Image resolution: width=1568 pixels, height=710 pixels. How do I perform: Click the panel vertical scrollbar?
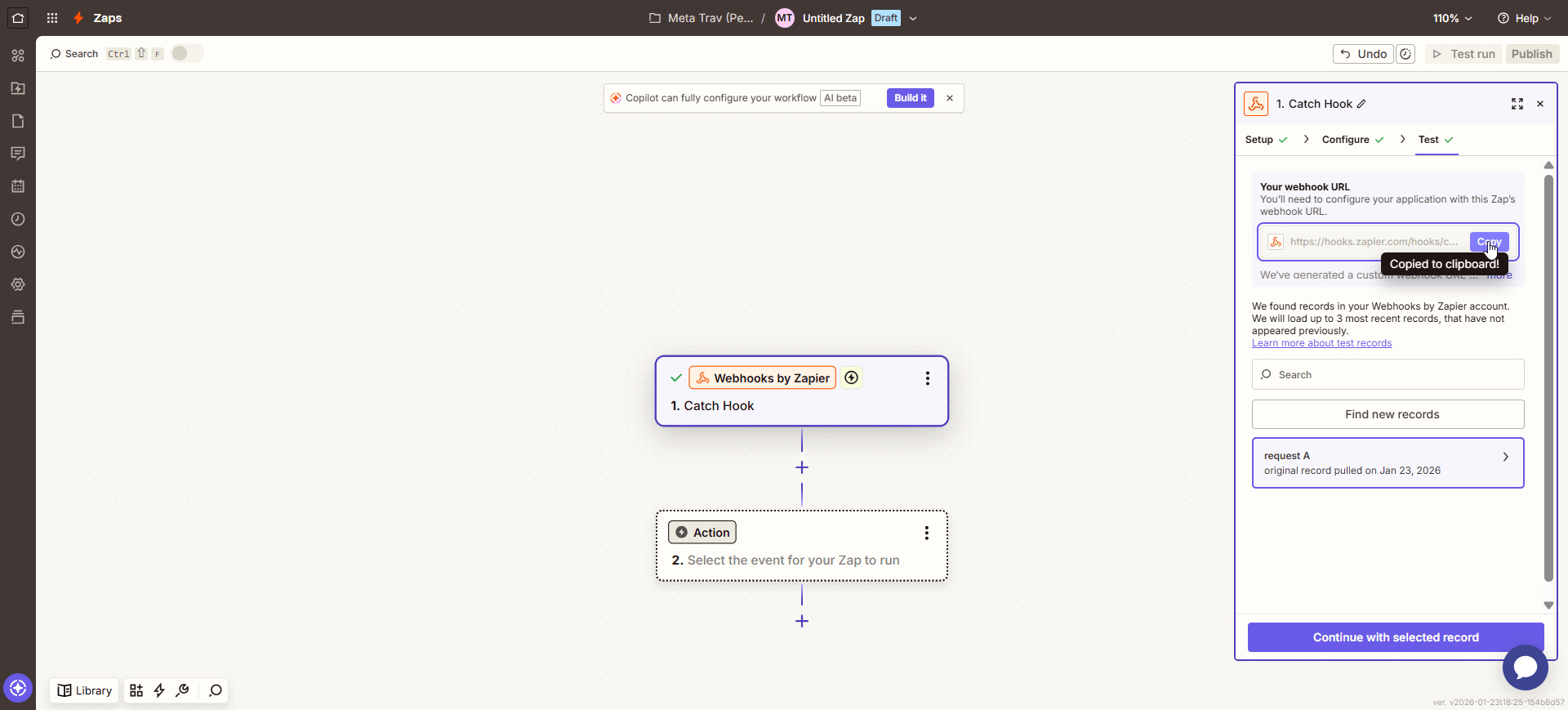[1548, 377]
